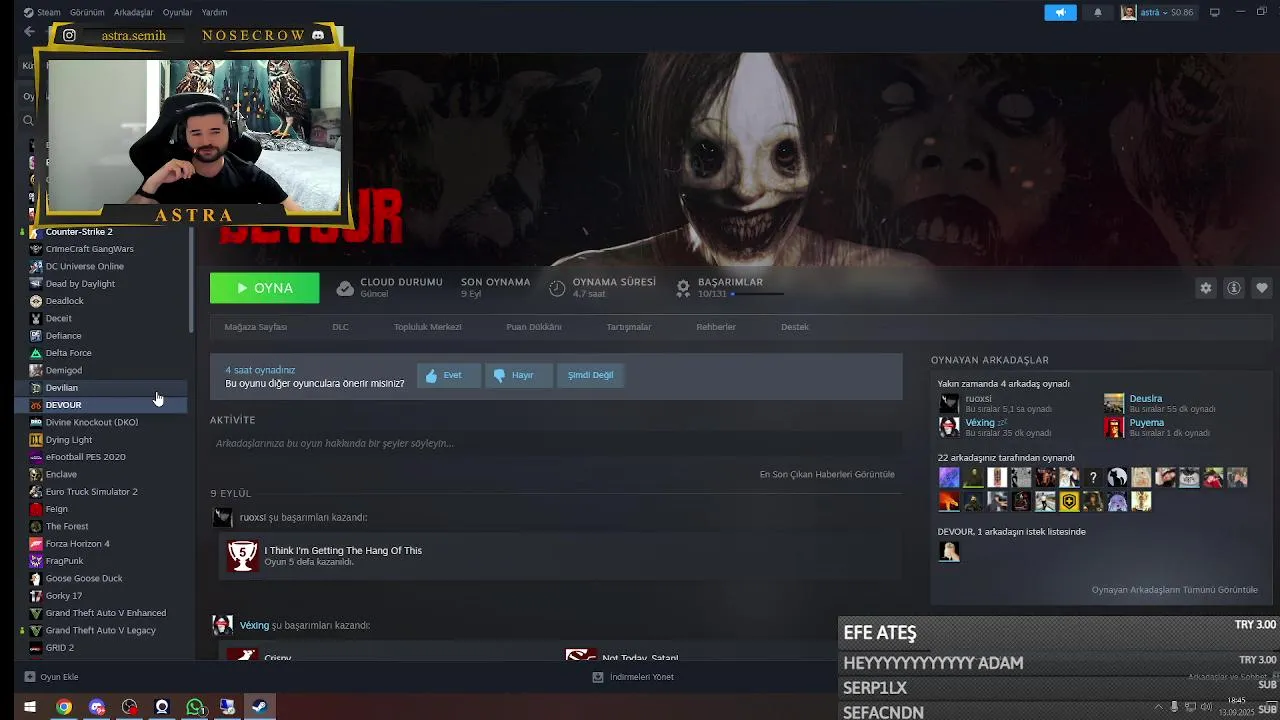Click Add a game plus icon
The image size is (1280, 720).
[29, 677]
